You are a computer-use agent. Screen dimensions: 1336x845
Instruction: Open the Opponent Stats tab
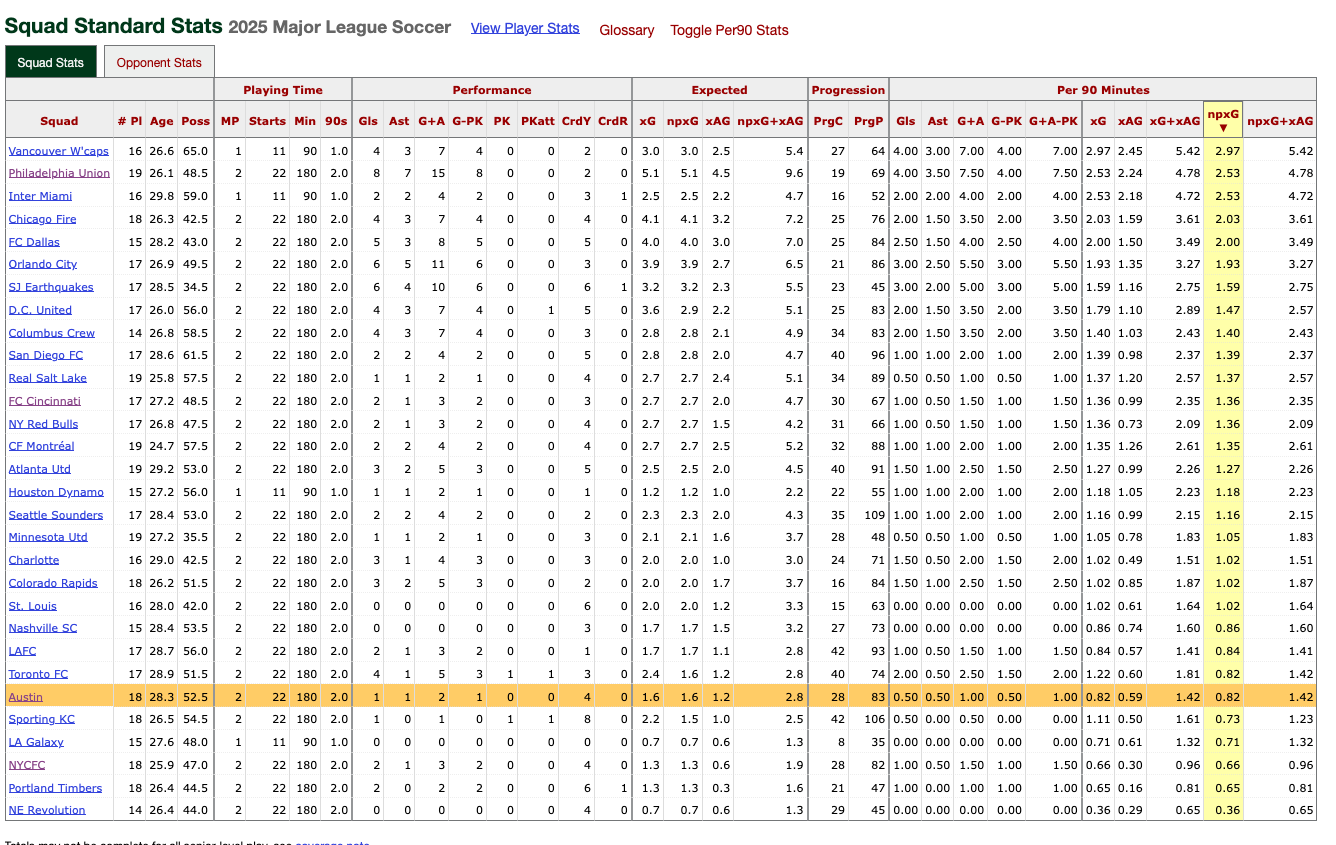(159, 62)
